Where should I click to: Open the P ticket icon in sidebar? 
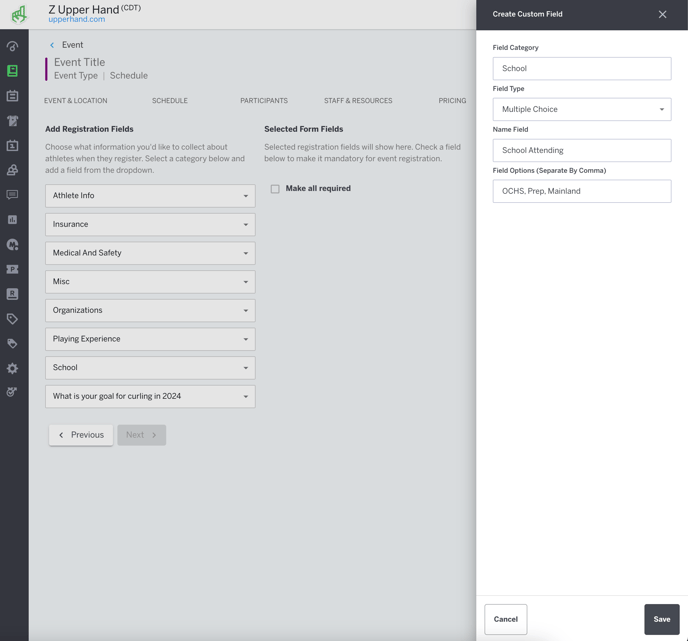tap(12, 269)
